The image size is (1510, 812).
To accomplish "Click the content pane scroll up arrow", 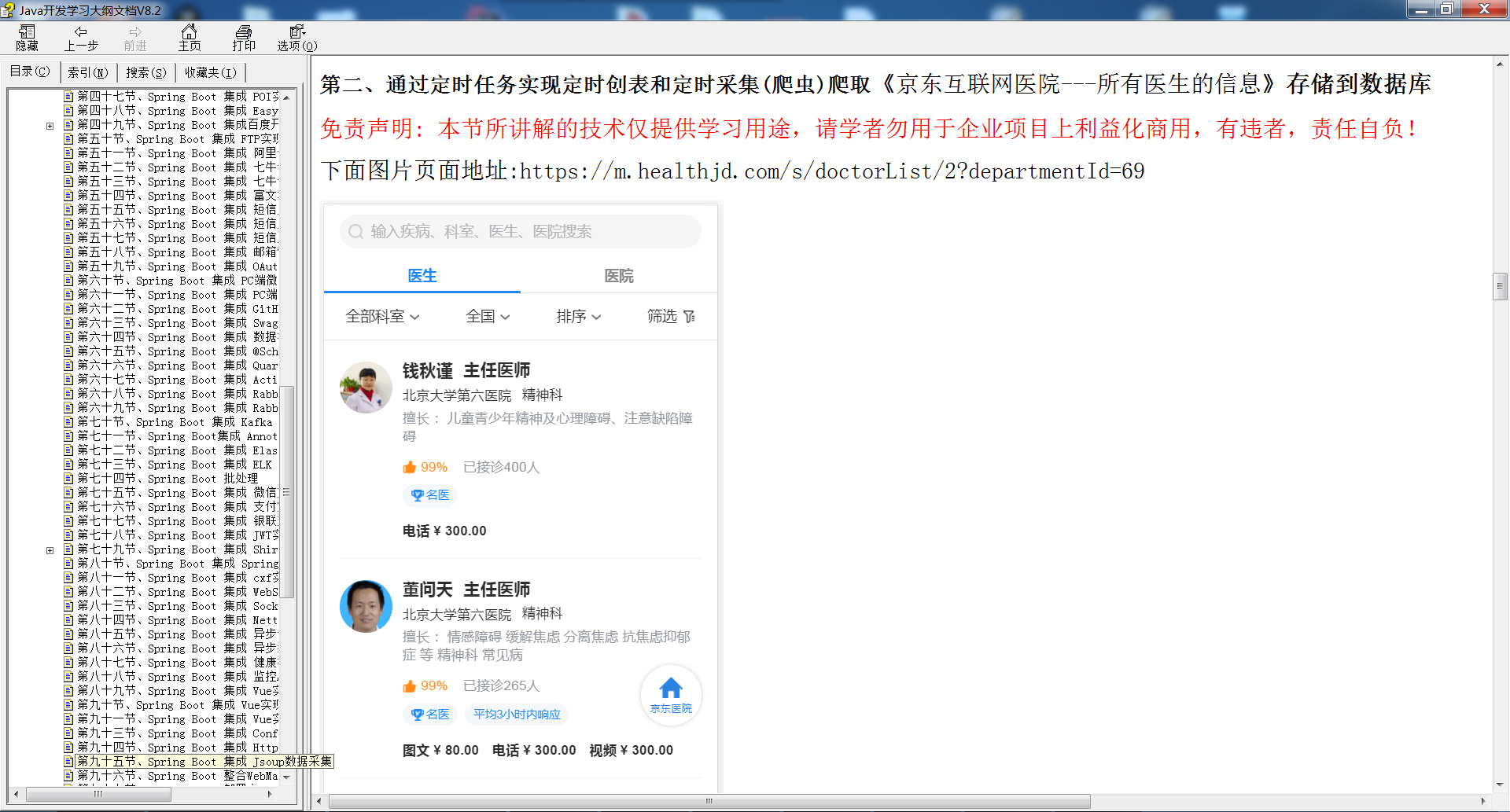I will point(1500,64).
